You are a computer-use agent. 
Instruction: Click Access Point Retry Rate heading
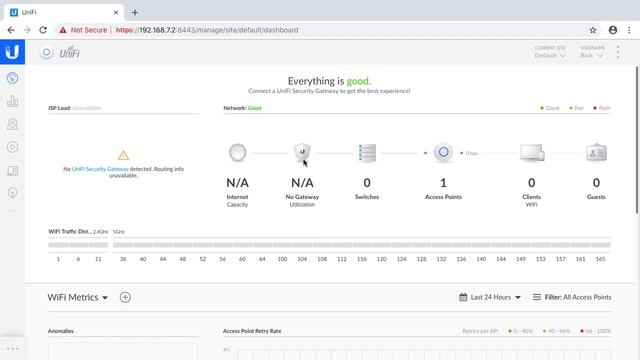click(252, 331)
